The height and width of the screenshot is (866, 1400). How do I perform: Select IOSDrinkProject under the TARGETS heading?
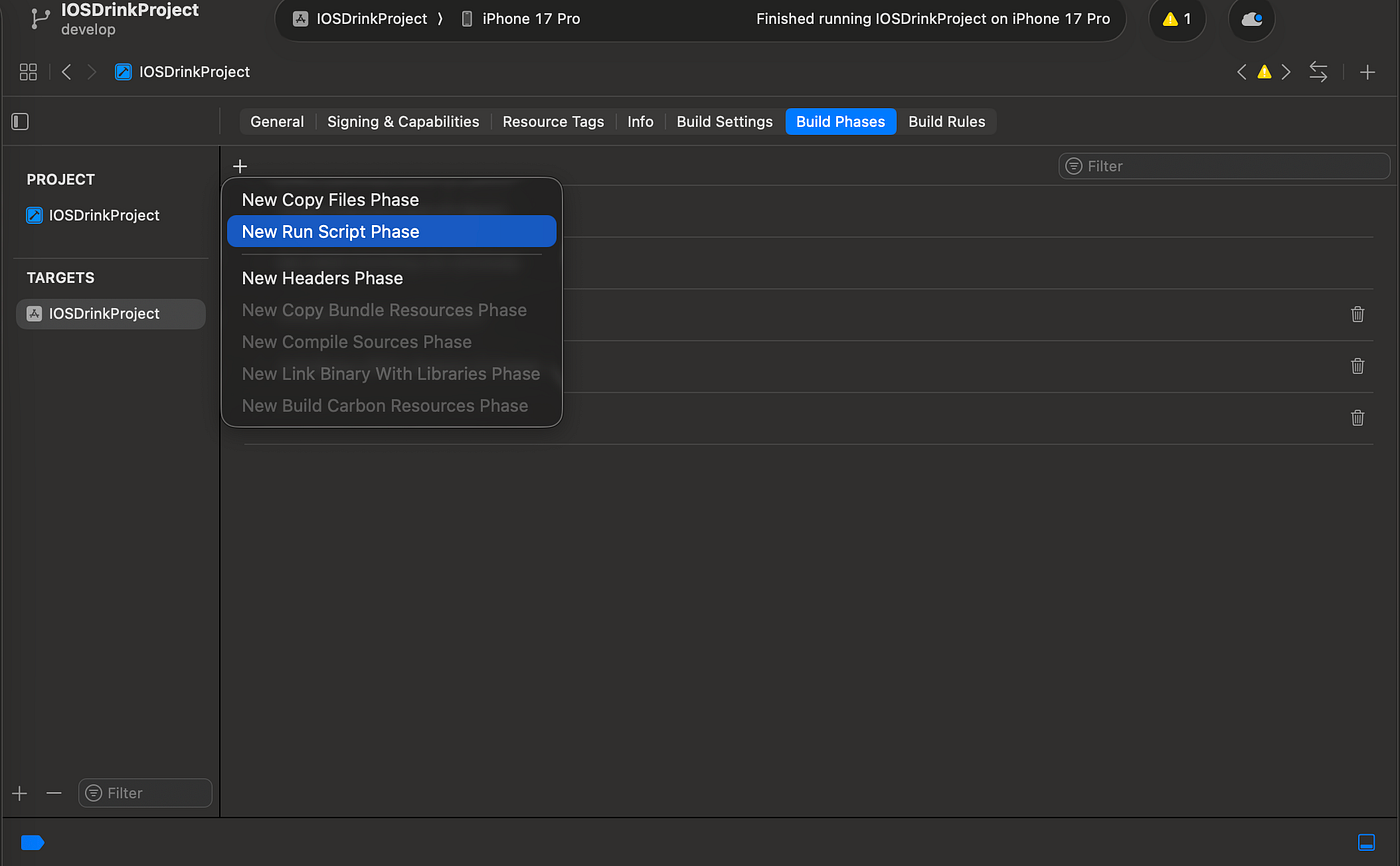(110, 313)
